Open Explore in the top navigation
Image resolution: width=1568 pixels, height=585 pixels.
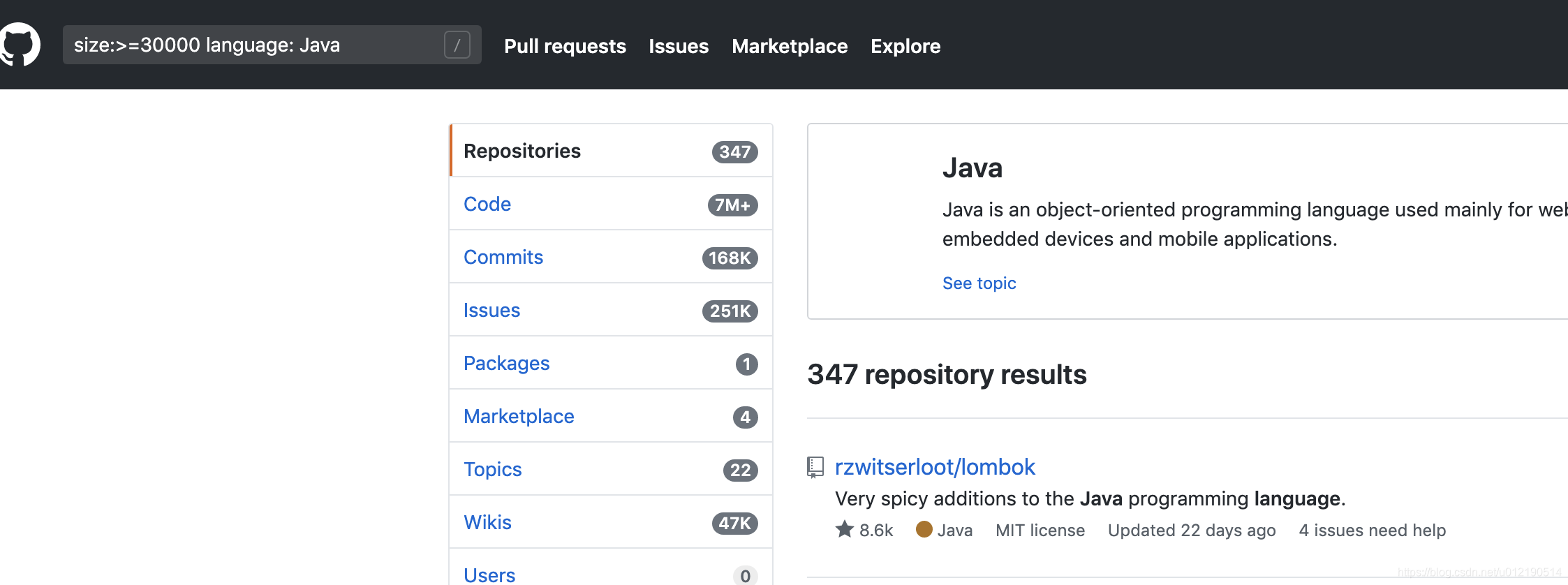[x=905, y=46]
